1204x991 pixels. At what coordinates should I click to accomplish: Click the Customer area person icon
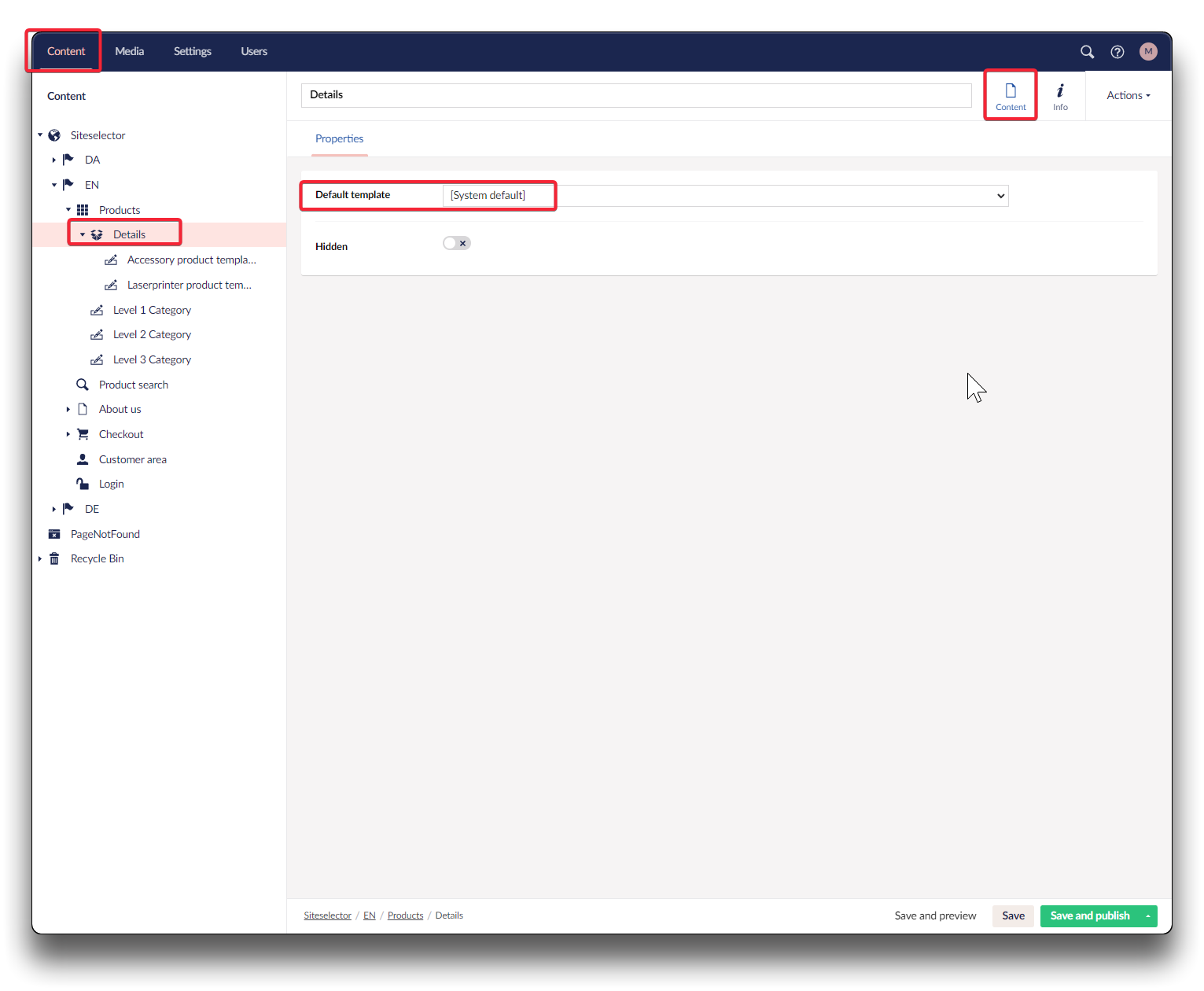point(83,459)
